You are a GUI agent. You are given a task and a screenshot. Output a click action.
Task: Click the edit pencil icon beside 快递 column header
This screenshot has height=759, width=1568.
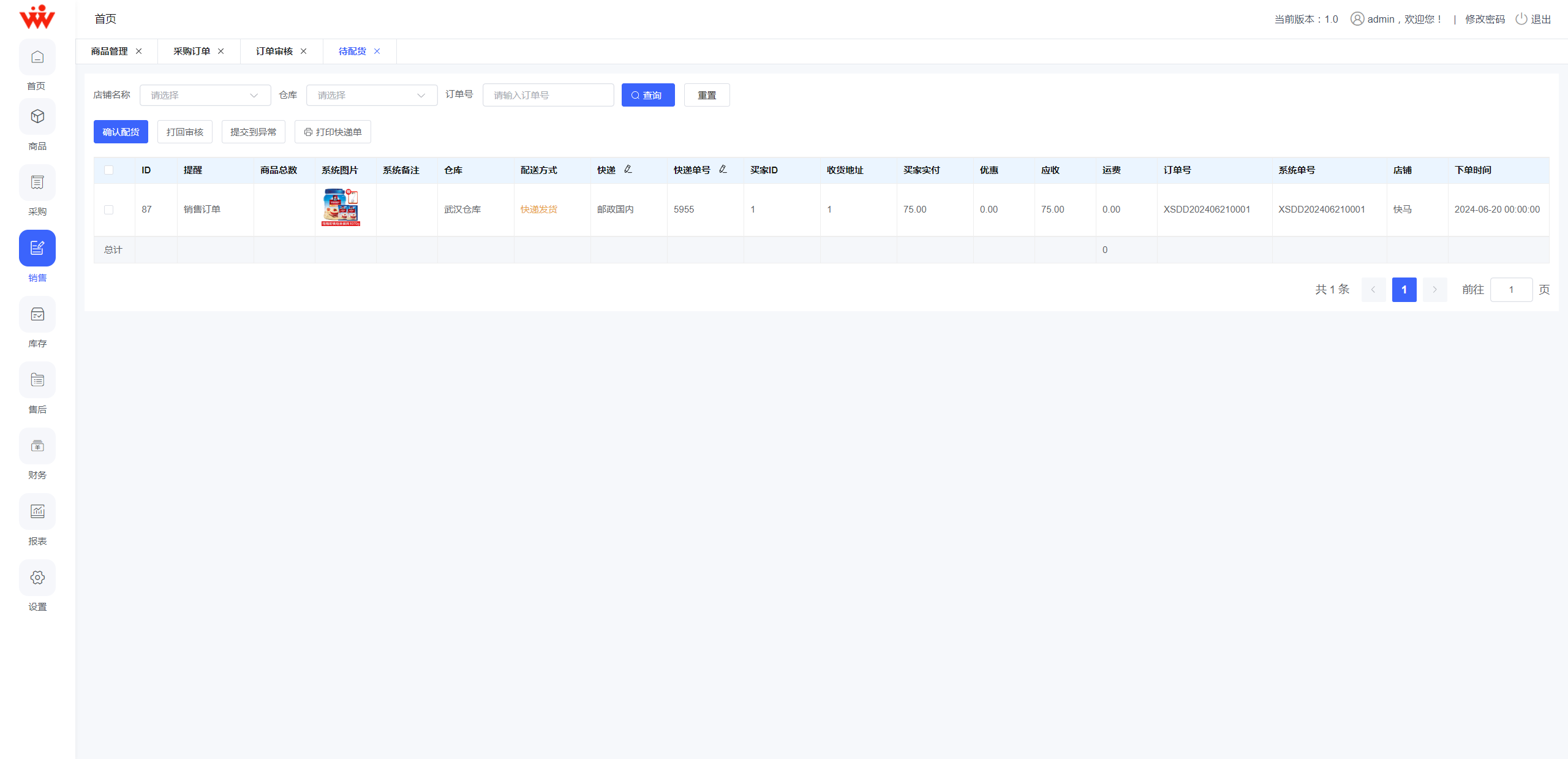click(628, 169)
